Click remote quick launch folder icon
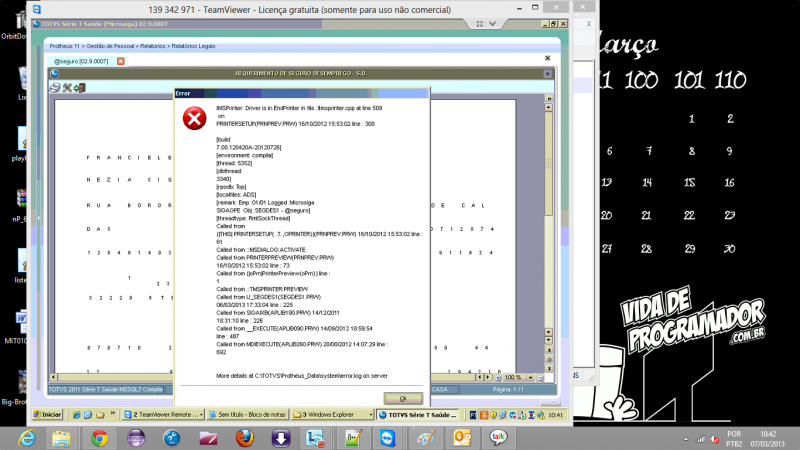 tap(100, 415)
